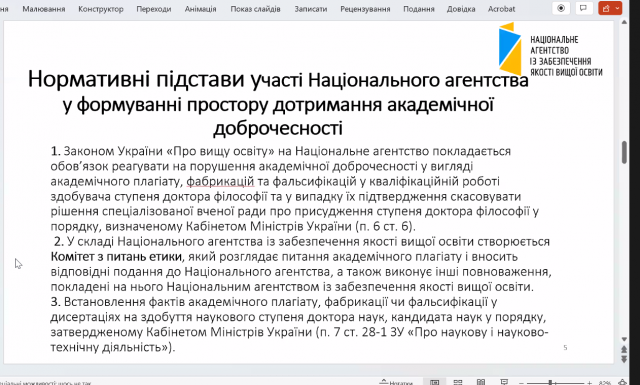Screen dimensions: 640x385
Task: Switch to the Рецензування tab
Action: coord(365,9)
